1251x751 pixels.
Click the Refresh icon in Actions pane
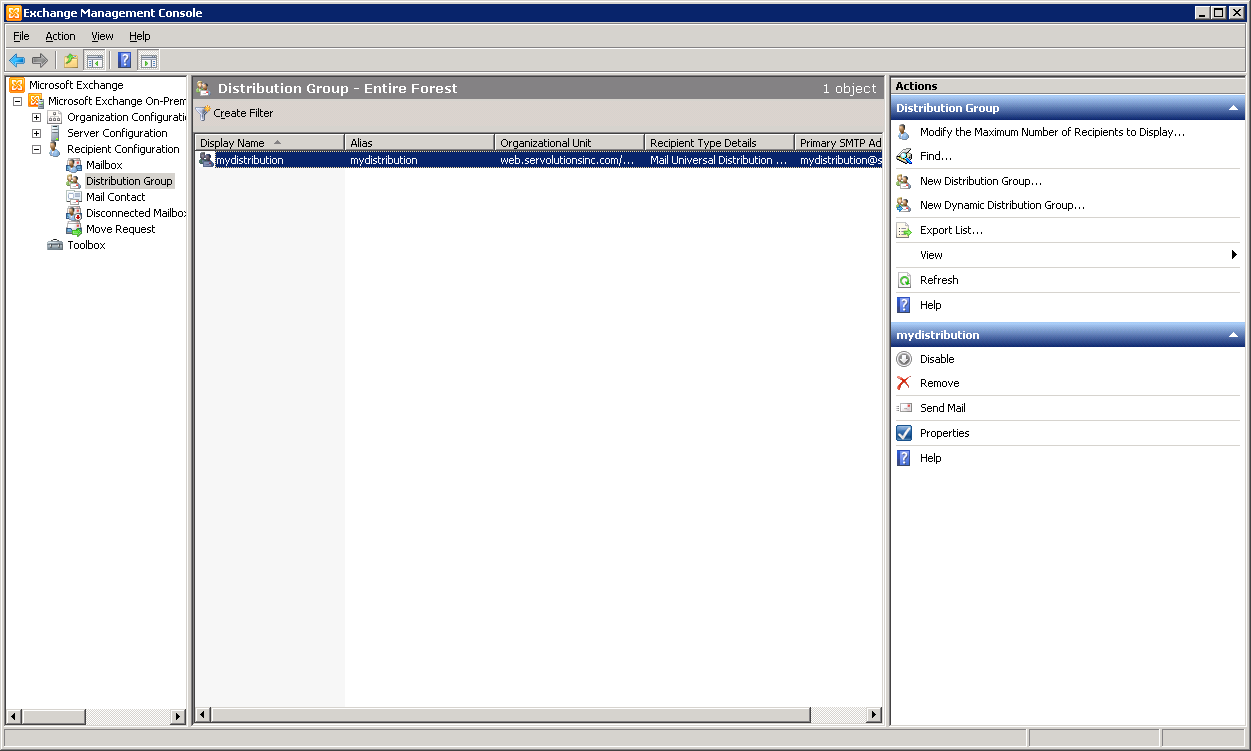pos(904,280)
